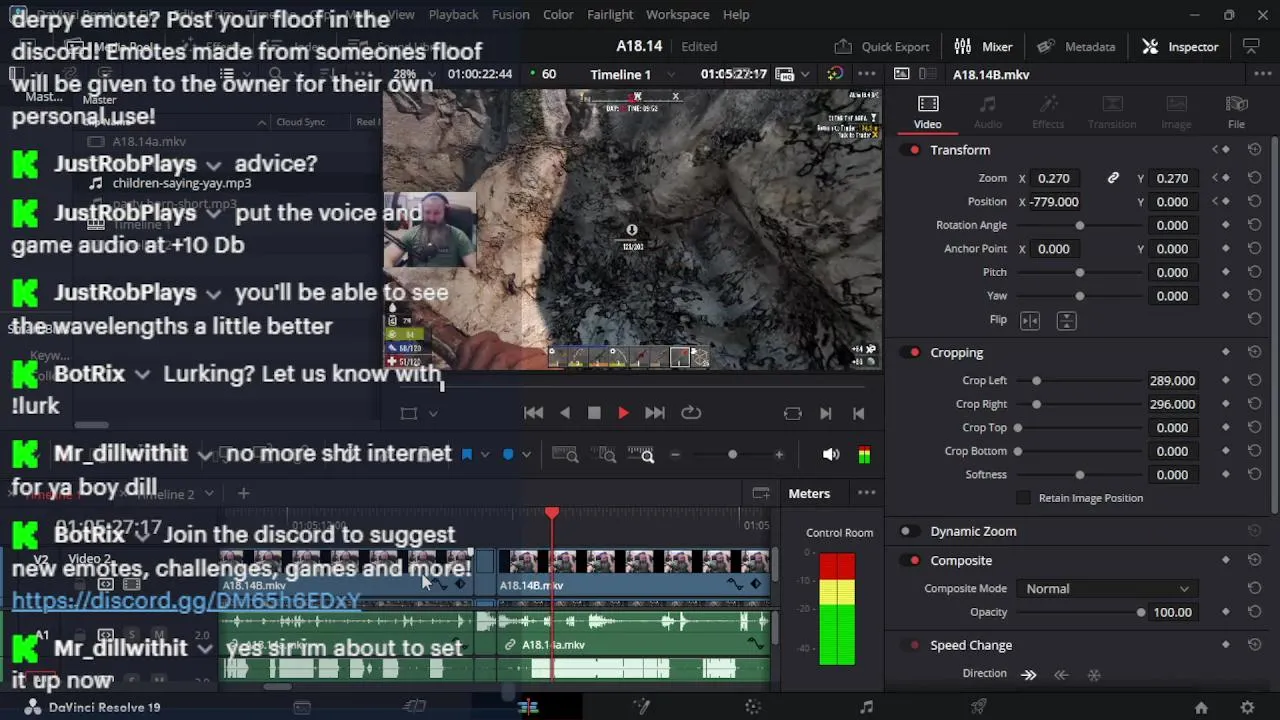Stop playback in the viewer
This screenshot has height=720, width=1280.
594,413
